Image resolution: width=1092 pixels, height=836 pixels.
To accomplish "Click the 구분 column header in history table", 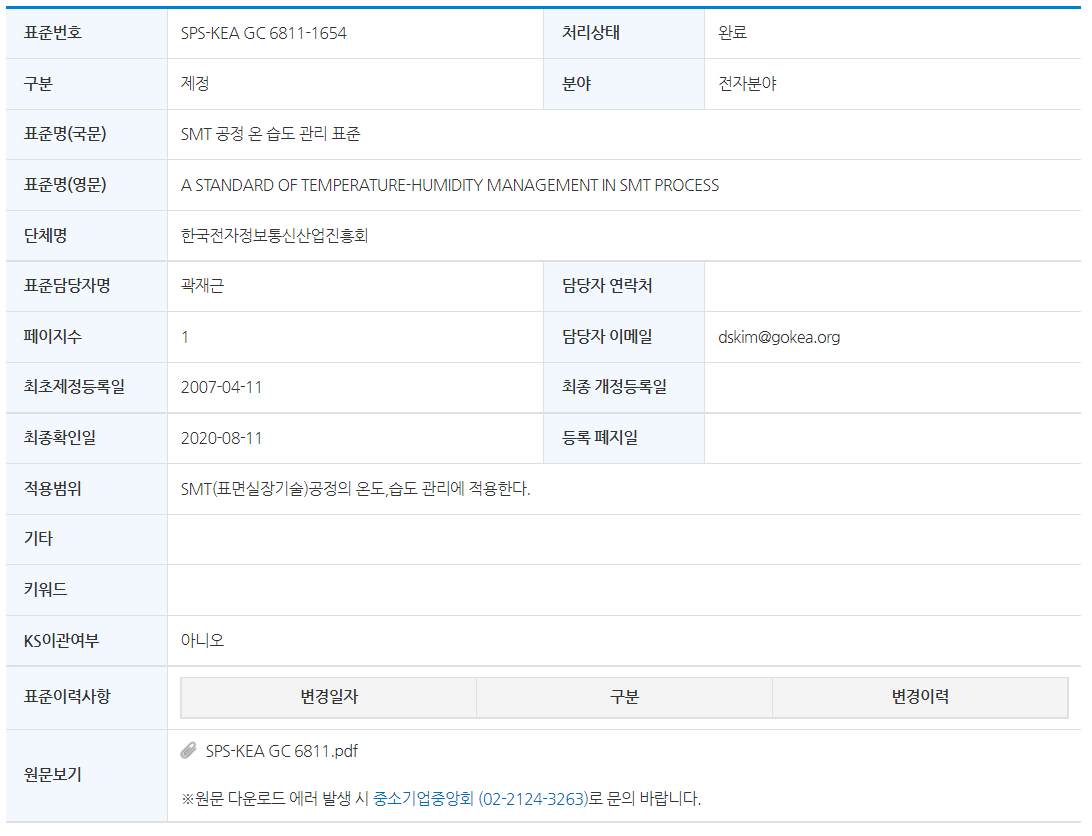I will pos(624,698).
